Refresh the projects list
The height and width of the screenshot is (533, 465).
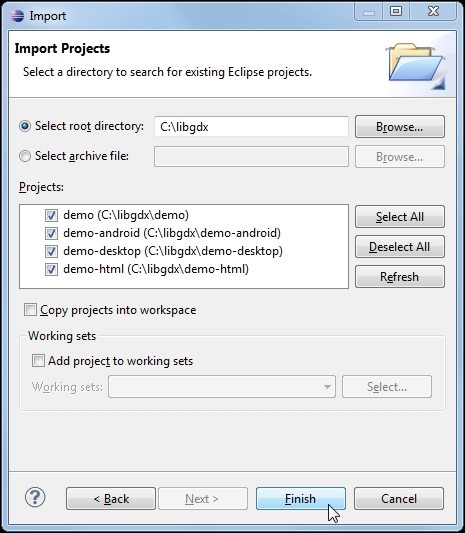click(400, 276)
